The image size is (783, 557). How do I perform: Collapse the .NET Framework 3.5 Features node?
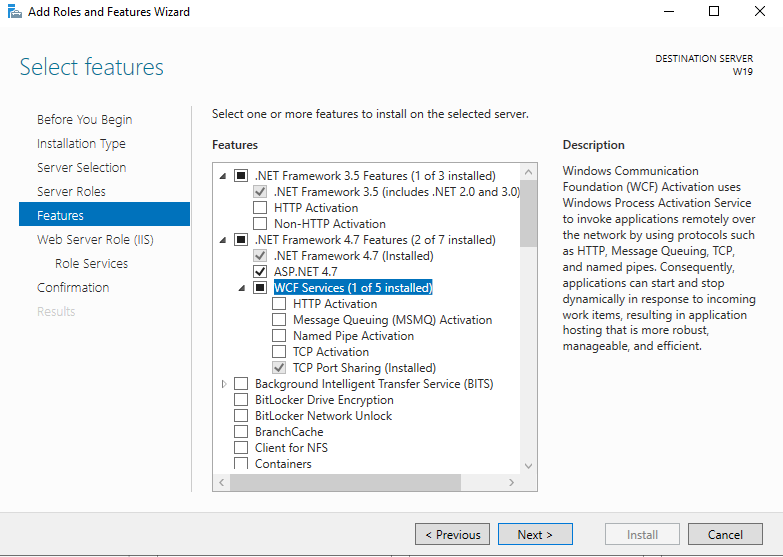223,176
